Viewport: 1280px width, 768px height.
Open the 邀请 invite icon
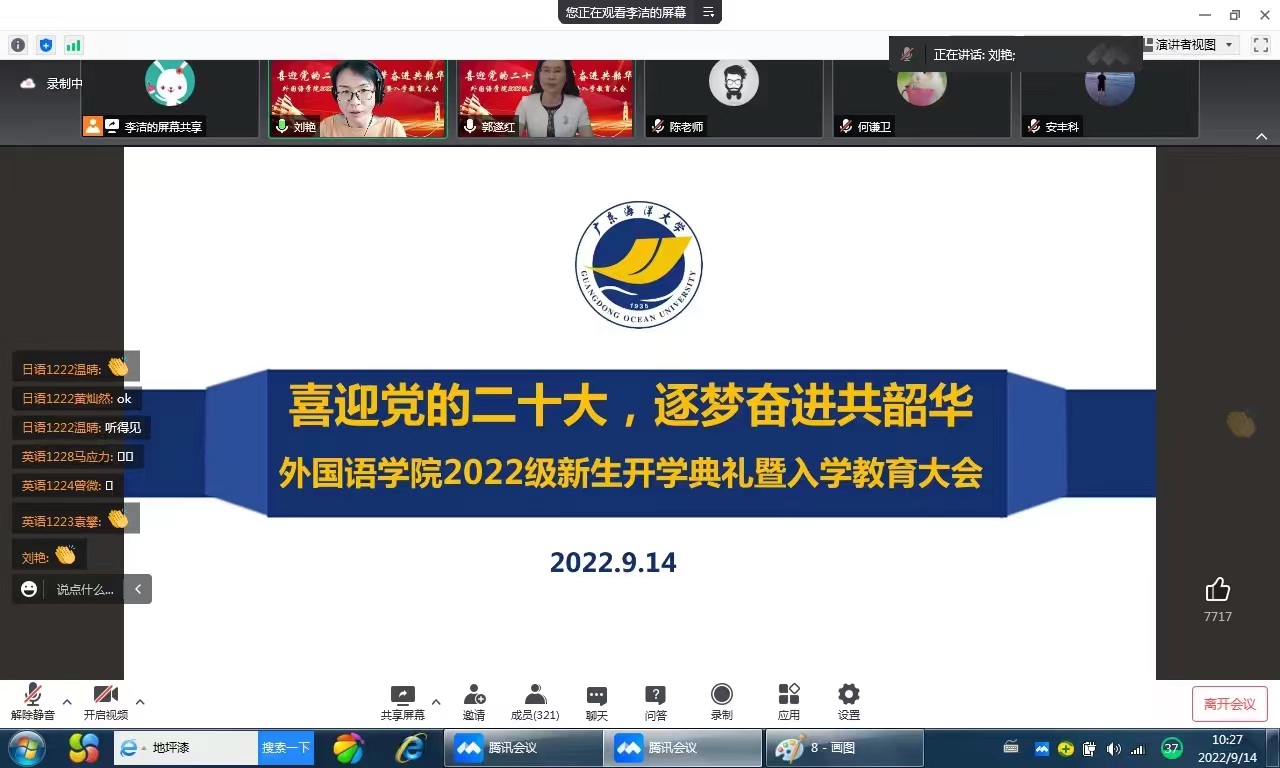pyautogui.click(x=474, y=701)
